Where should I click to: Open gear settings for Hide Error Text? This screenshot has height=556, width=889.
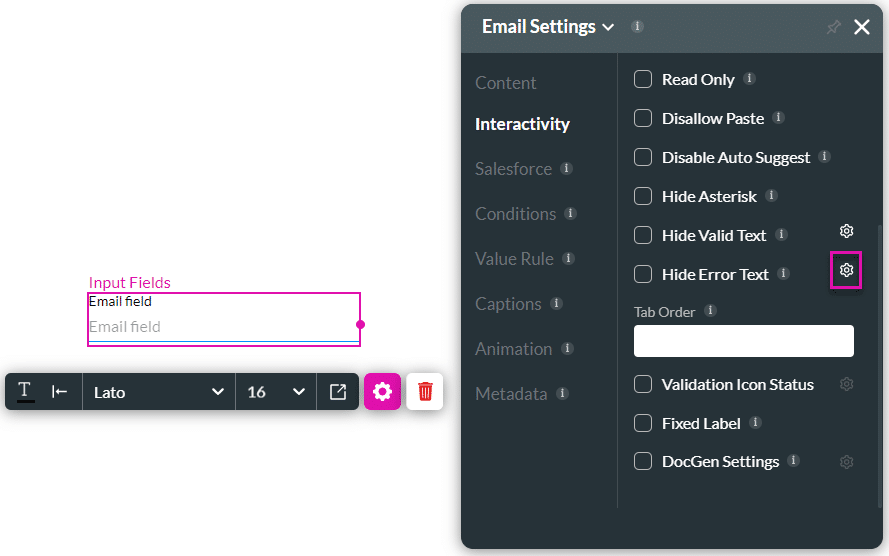click(846, 270)
